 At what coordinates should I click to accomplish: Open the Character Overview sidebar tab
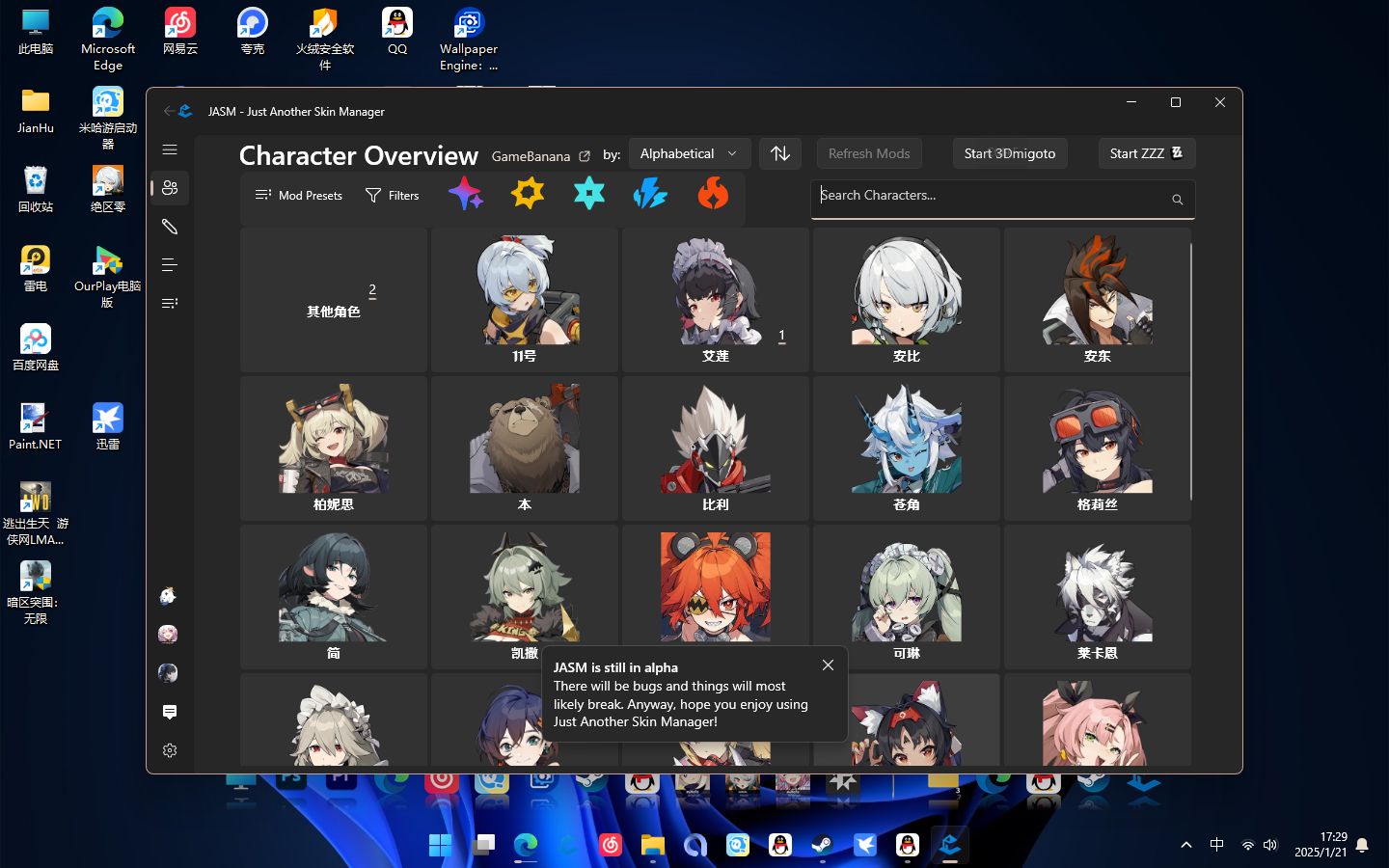170,188
